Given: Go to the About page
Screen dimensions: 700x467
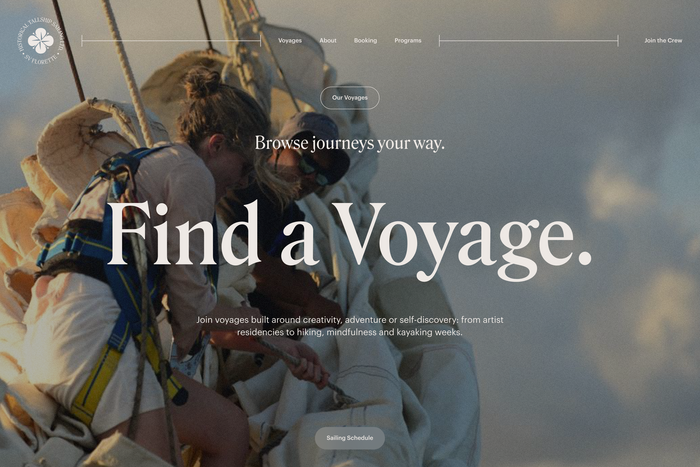Looking at the screenshot, I should coord(328,41).
